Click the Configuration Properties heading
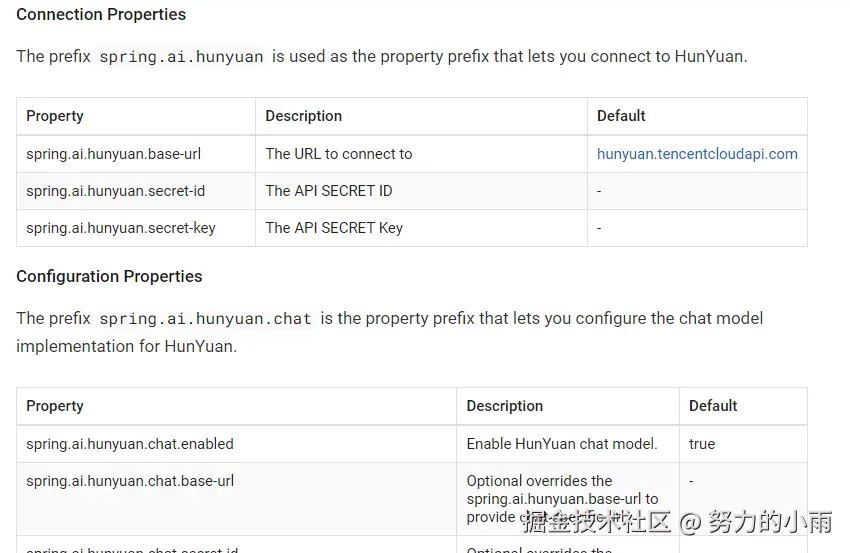The image size is (850, 553). tap(109, 276)
